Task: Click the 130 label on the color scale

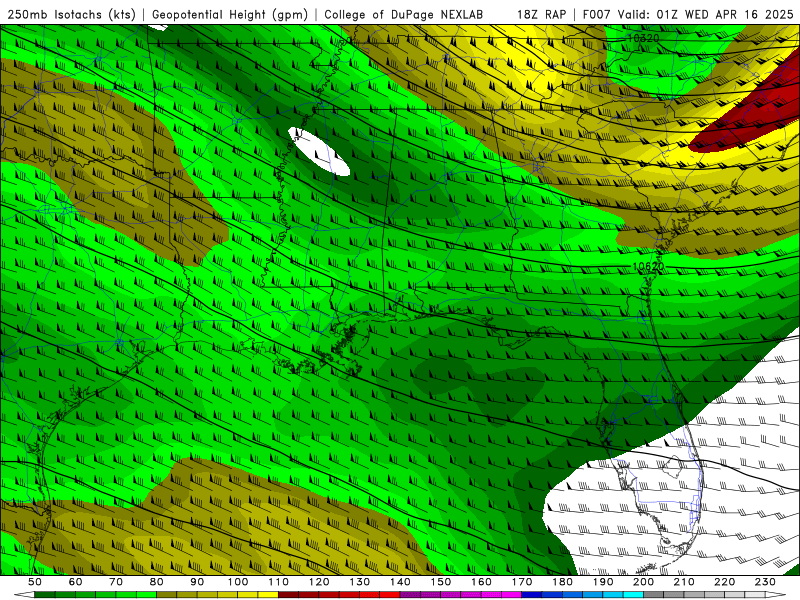Action: [360, 582]
